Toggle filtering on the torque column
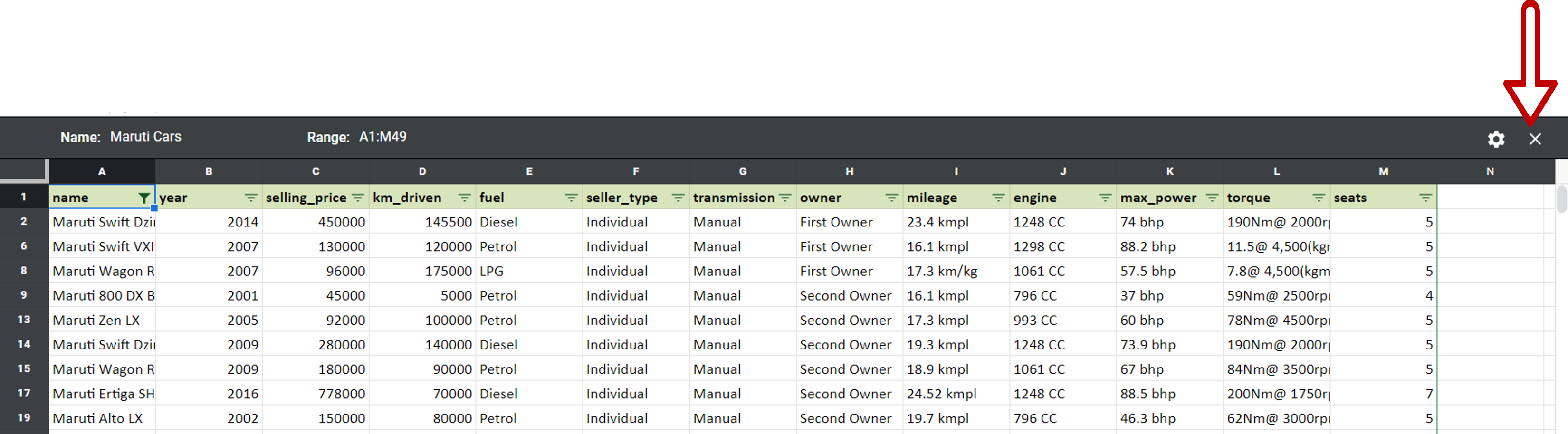Viewport: 1568px width, 434px height. (1319, 197)
